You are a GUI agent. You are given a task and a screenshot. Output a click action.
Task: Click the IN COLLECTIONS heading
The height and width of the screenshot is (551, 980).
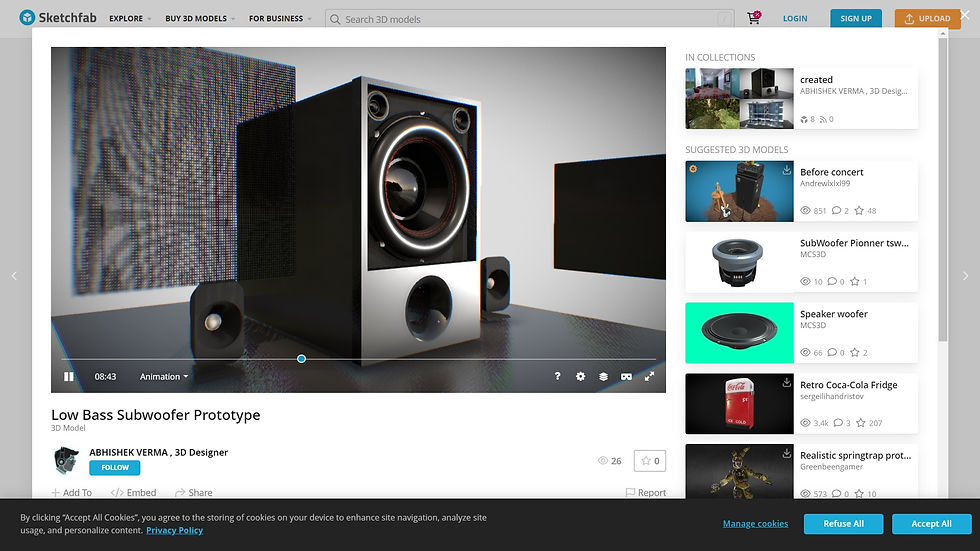720,57
